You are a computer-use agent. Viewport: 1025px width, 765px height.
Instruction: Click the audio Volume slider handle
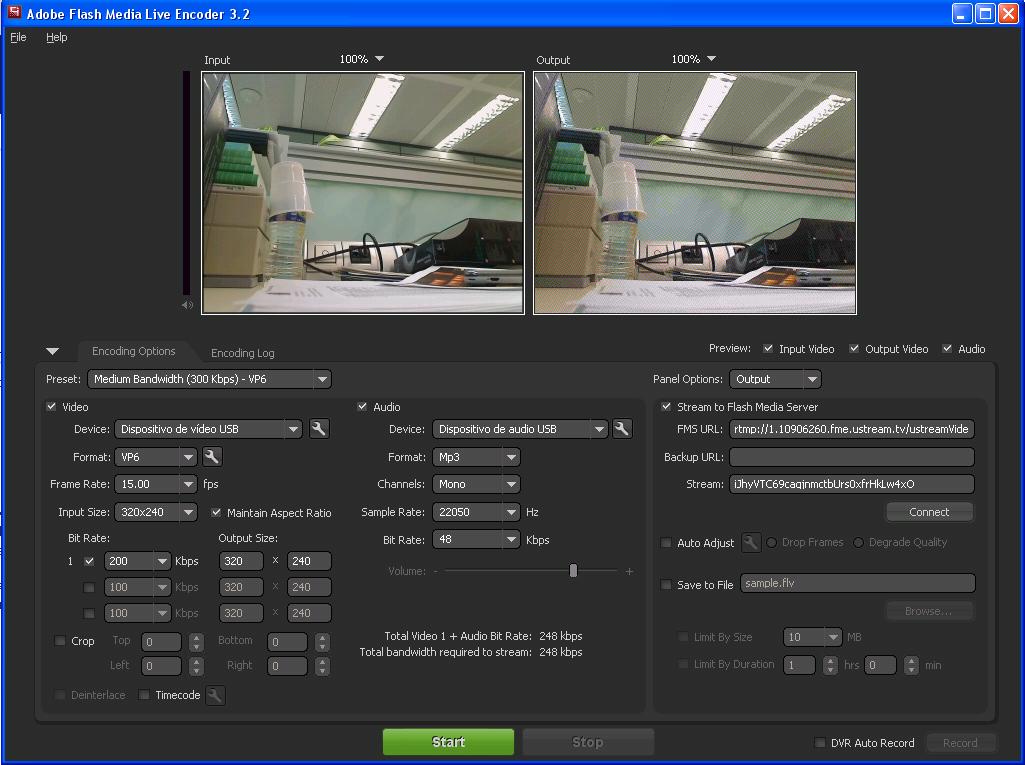(573, 571)
